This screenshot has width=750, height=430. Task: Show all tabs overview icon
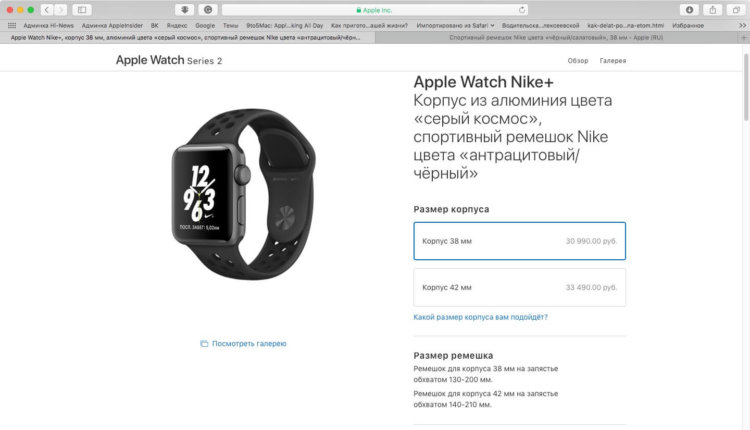[736, 10]
